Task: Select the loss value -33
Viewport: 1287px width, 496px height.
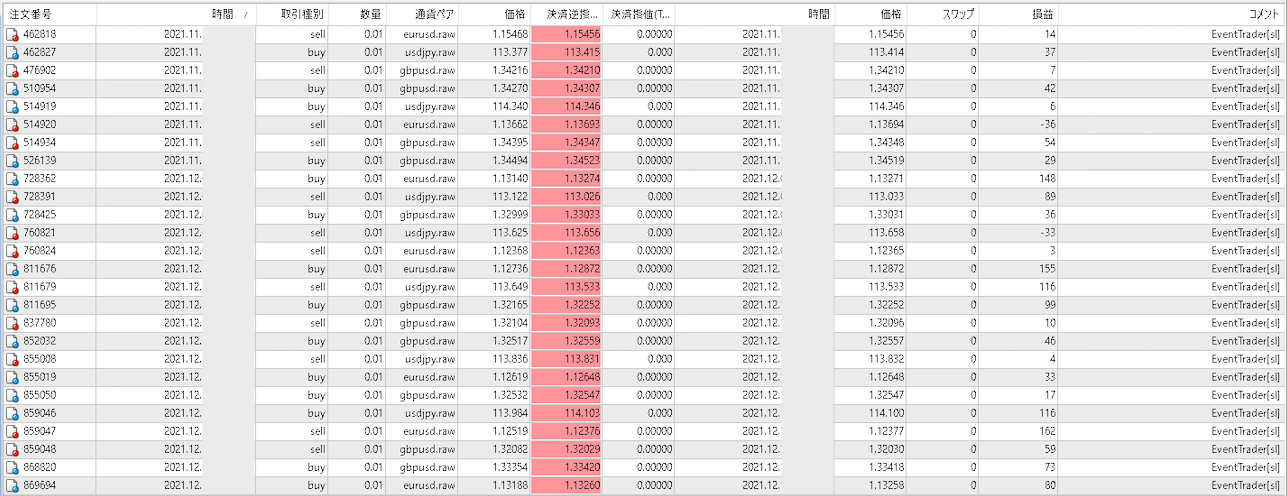Action: [1048, 232]
